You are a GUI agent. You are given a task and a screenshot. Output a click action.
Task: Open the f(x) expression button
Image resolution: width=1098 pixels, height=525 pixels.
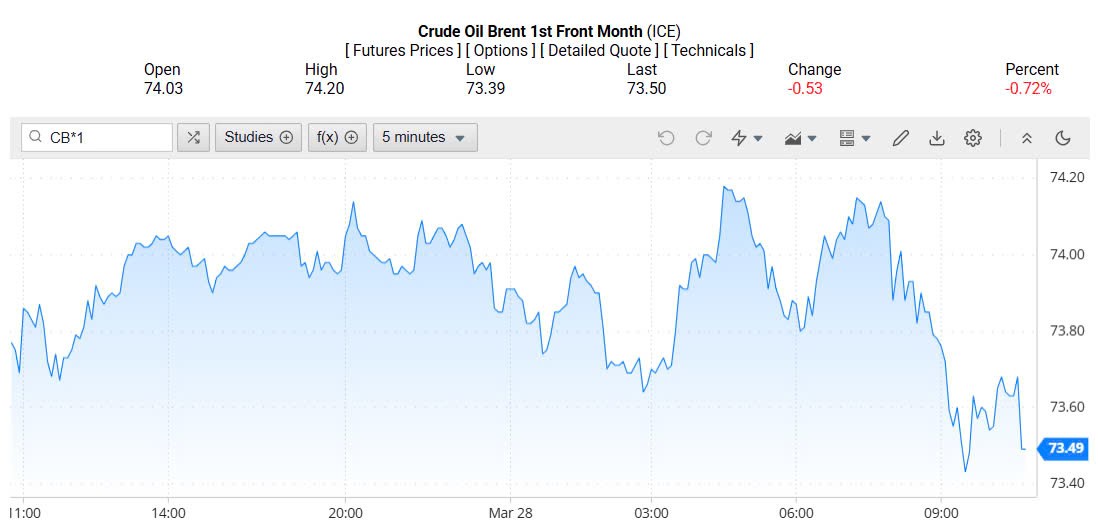337,138
